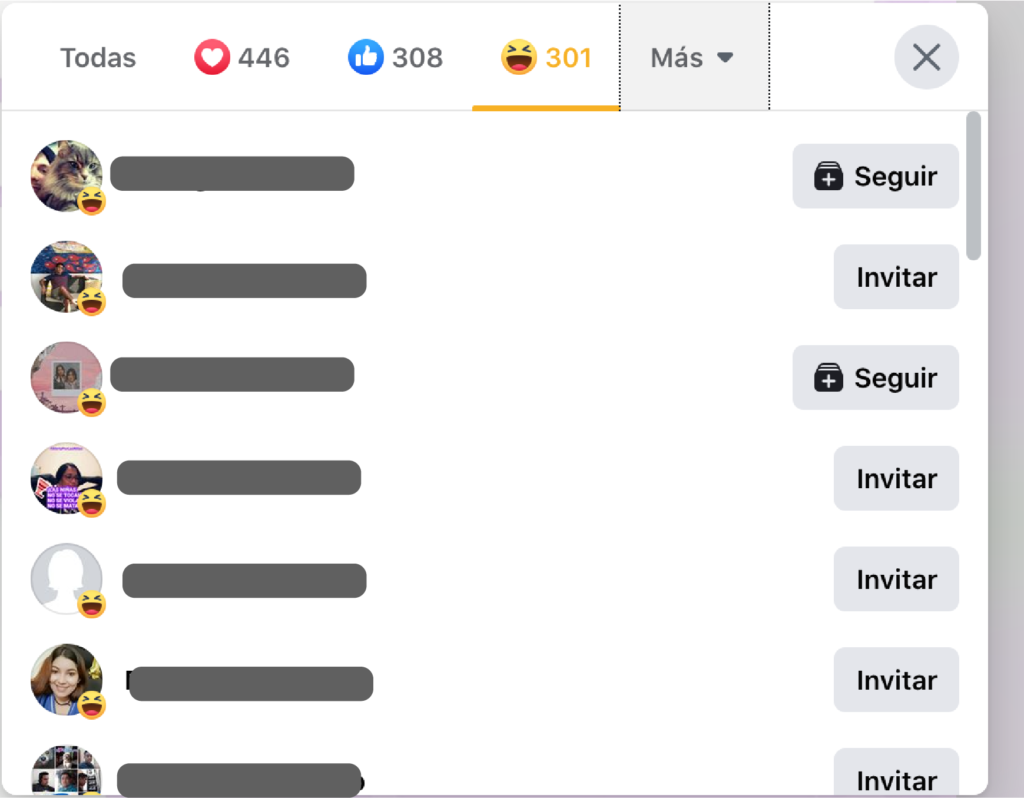Click the laughing face icon in tabs
Image resolution: width=1024 pixels, height=798 pixels.
[519, 57]
